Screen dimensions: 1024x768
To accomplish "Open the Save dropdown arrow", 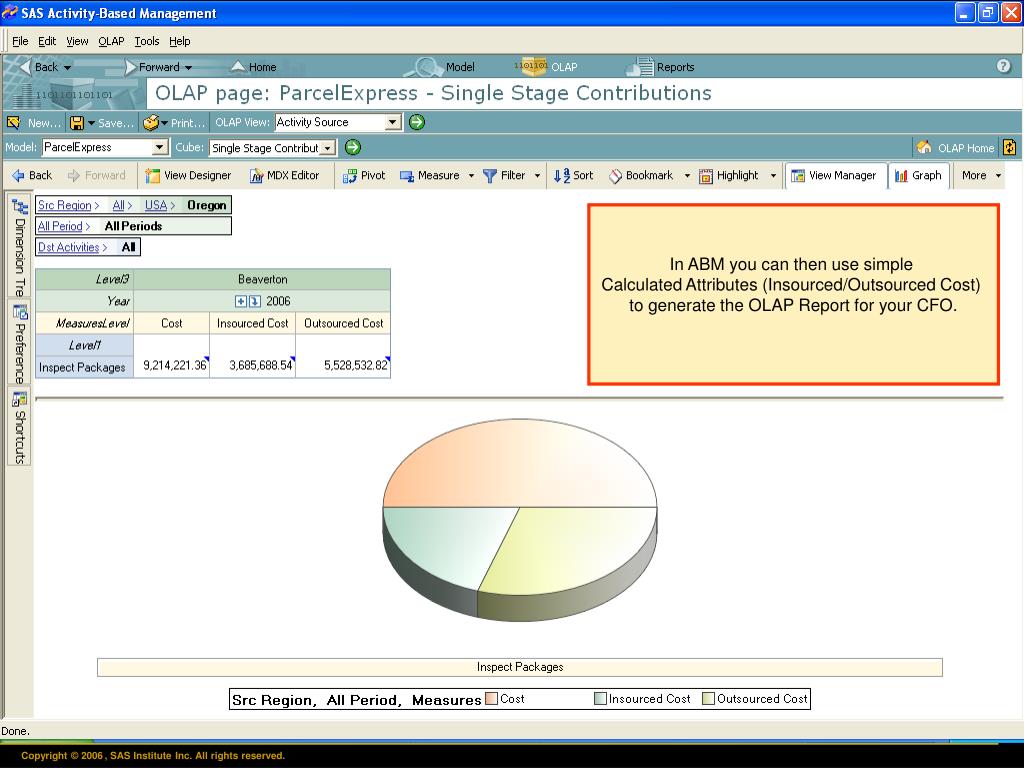I will (x=91, y=123).
